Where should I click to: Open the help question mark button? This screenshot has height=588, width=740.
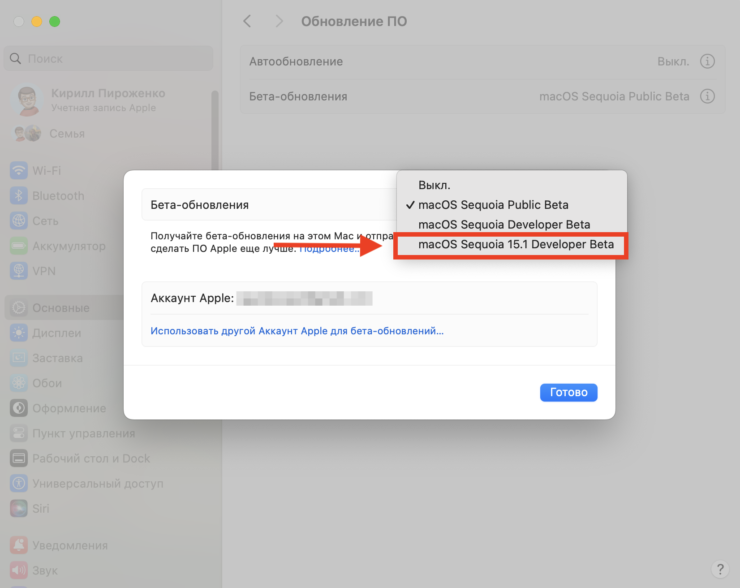720,569
